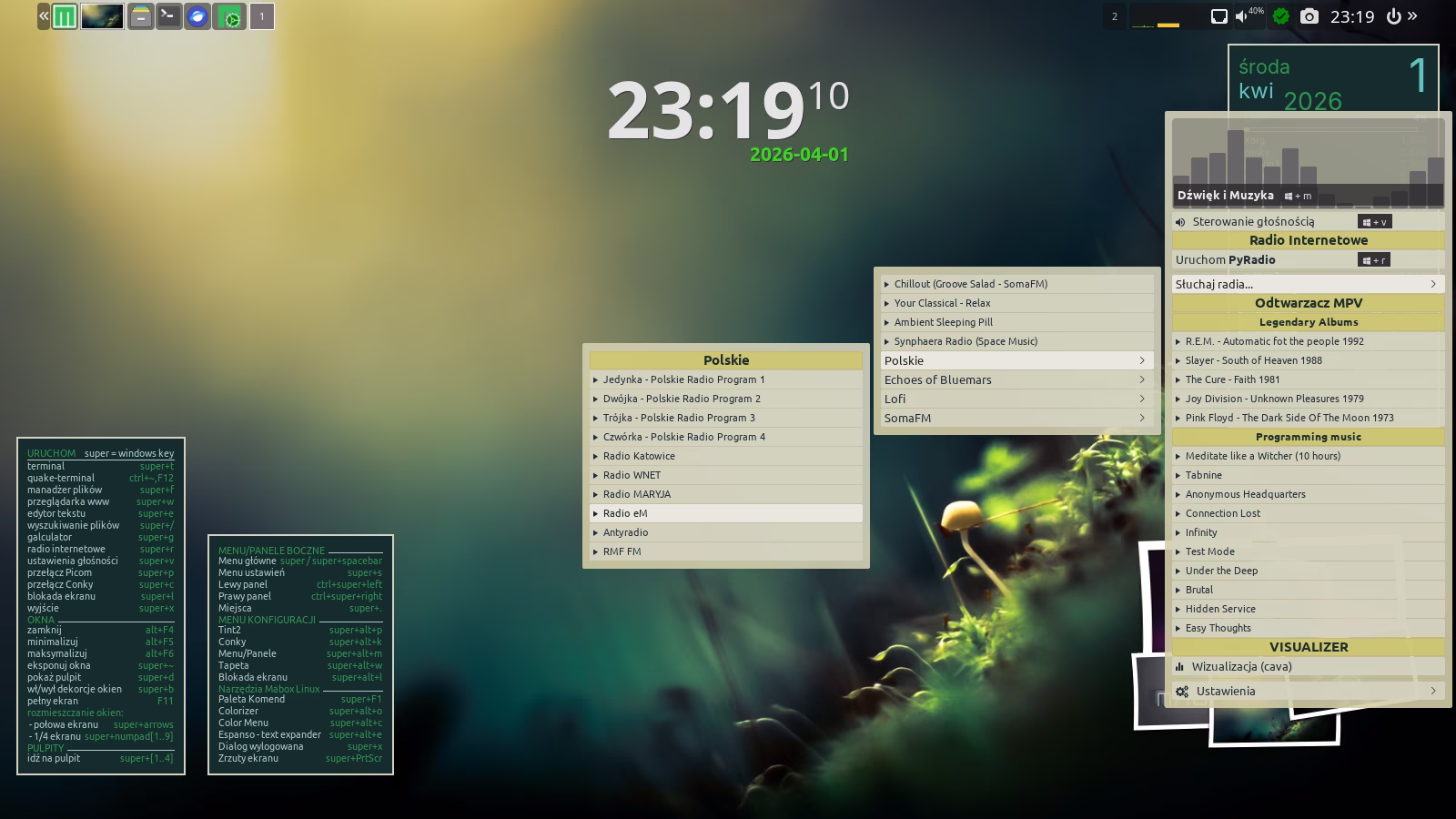Viewport: 1456px width, 819px height.
Task: Open the Manjaro main menu icon
Action: tap(64, 16)
